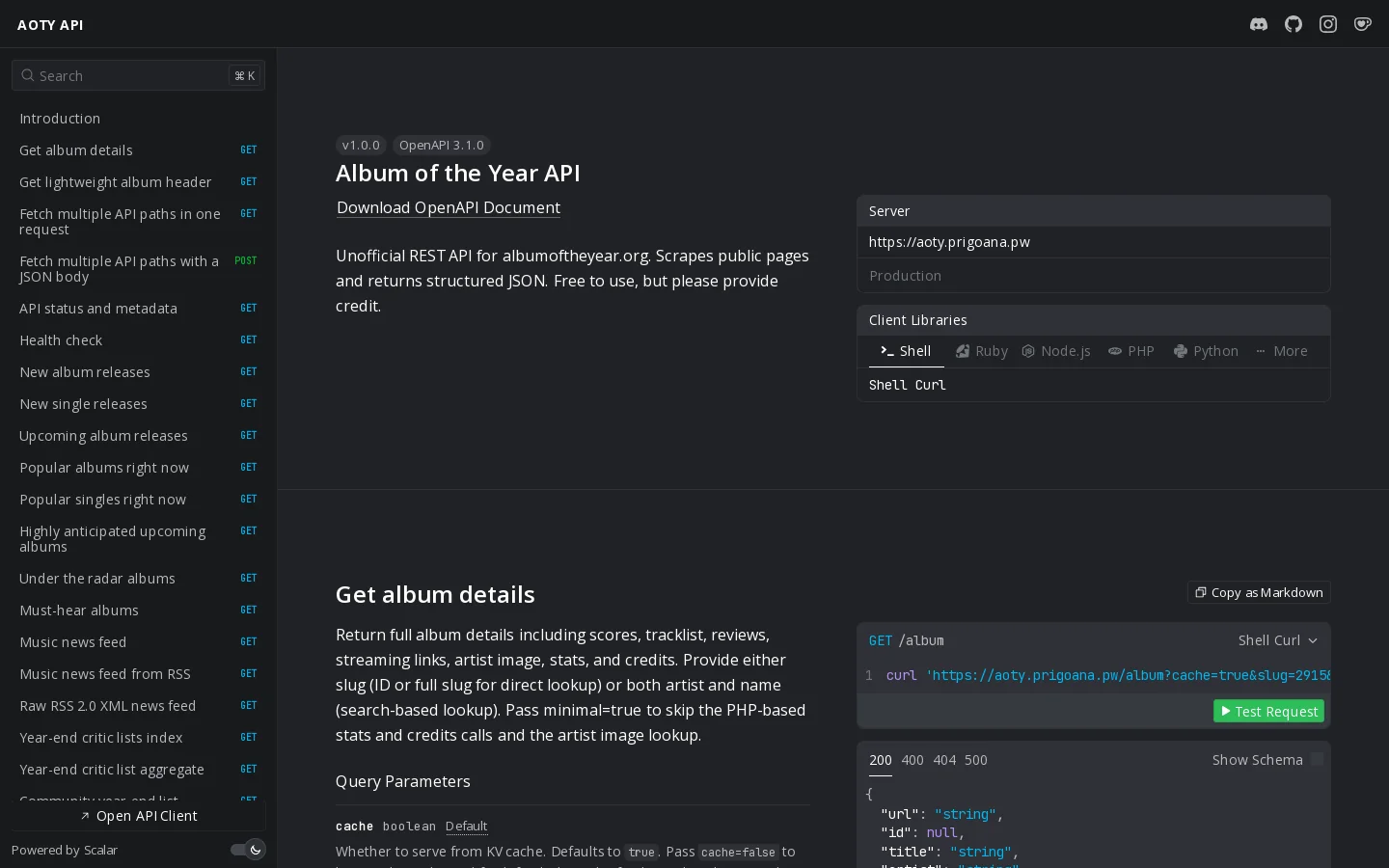Screen dimensions: 1389x868
Task: Open Highly anticipated upcoming albums entry
Action: pos(138,539)
